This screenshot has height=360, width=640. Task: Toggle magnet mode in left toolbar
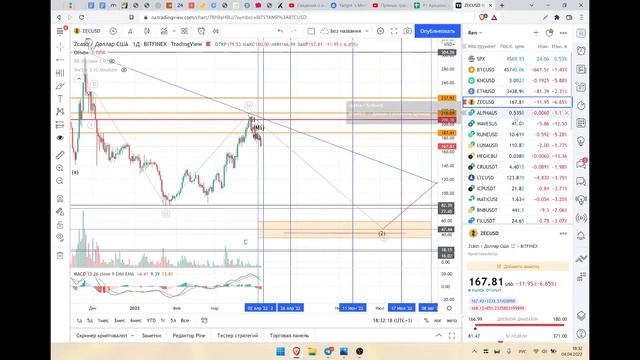60,199
